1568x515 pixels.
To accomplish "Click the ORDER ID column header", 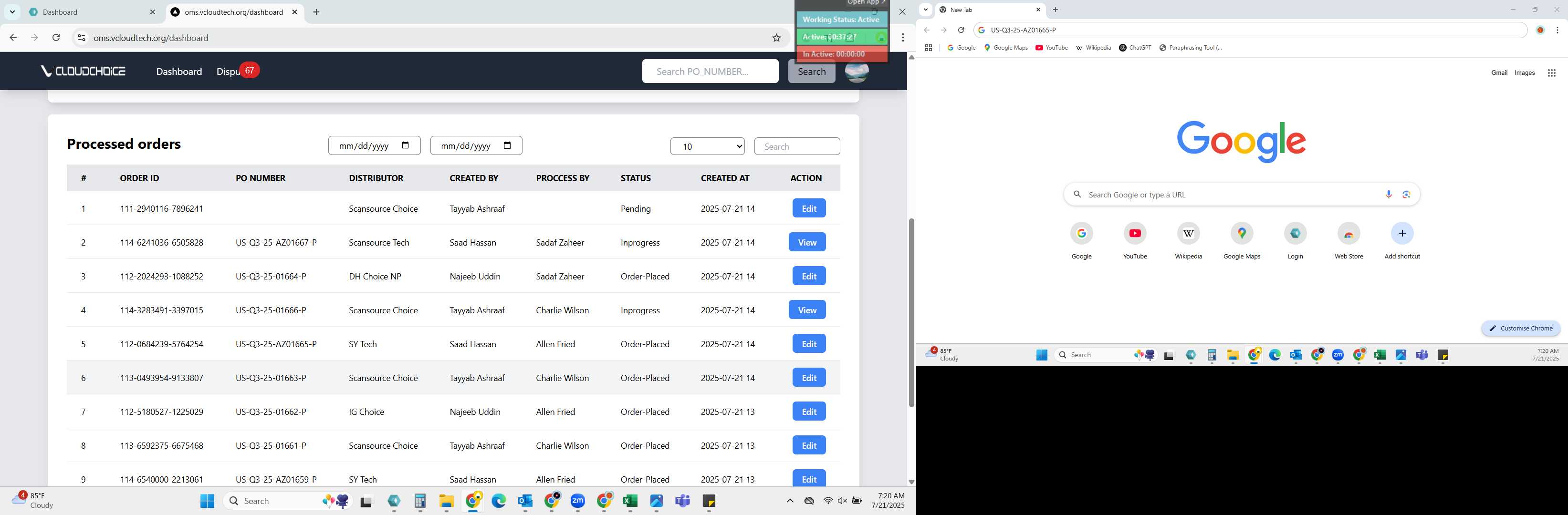I will [x=139, y=178].
